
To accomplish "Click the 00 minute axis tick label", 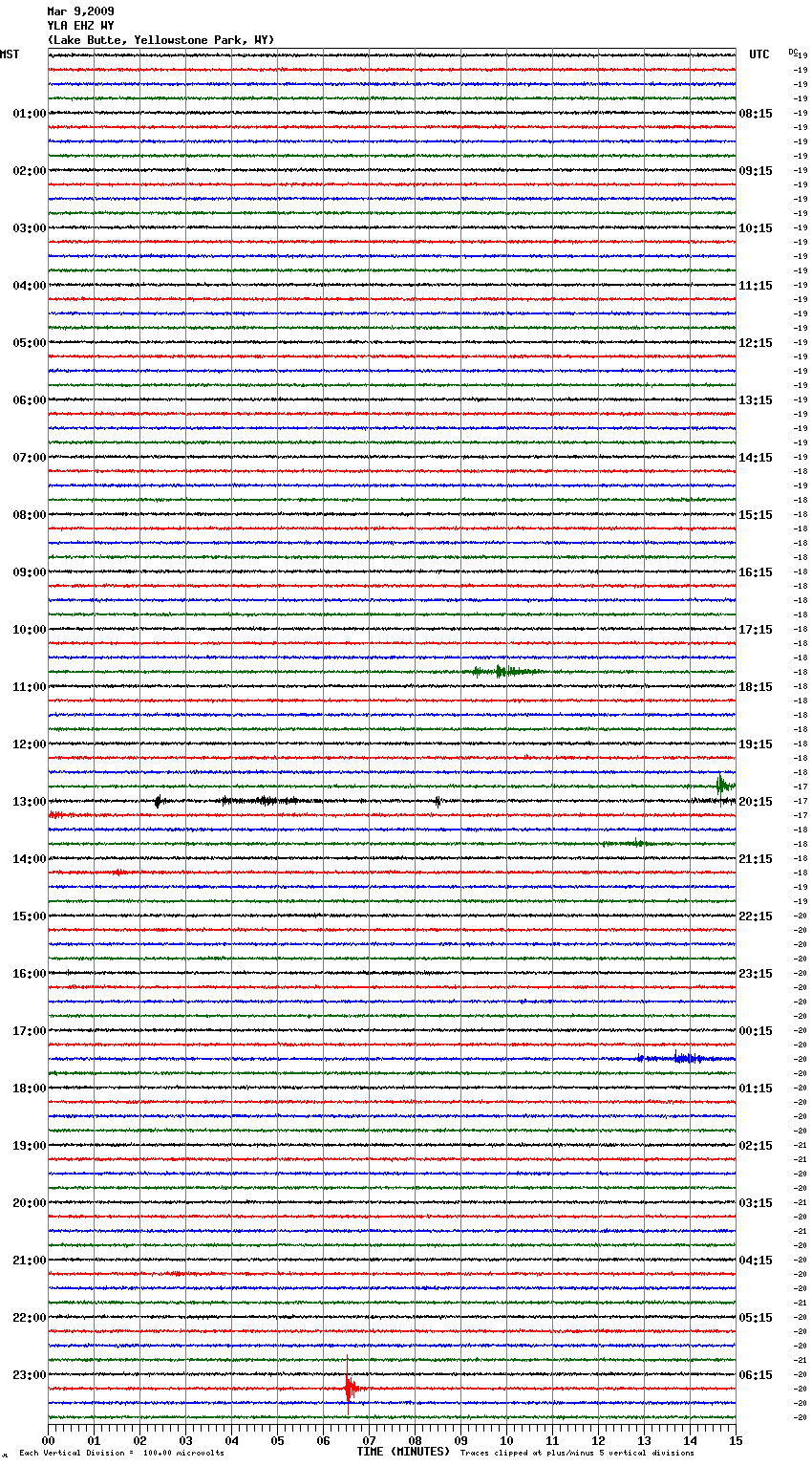I will point(48,1440).
